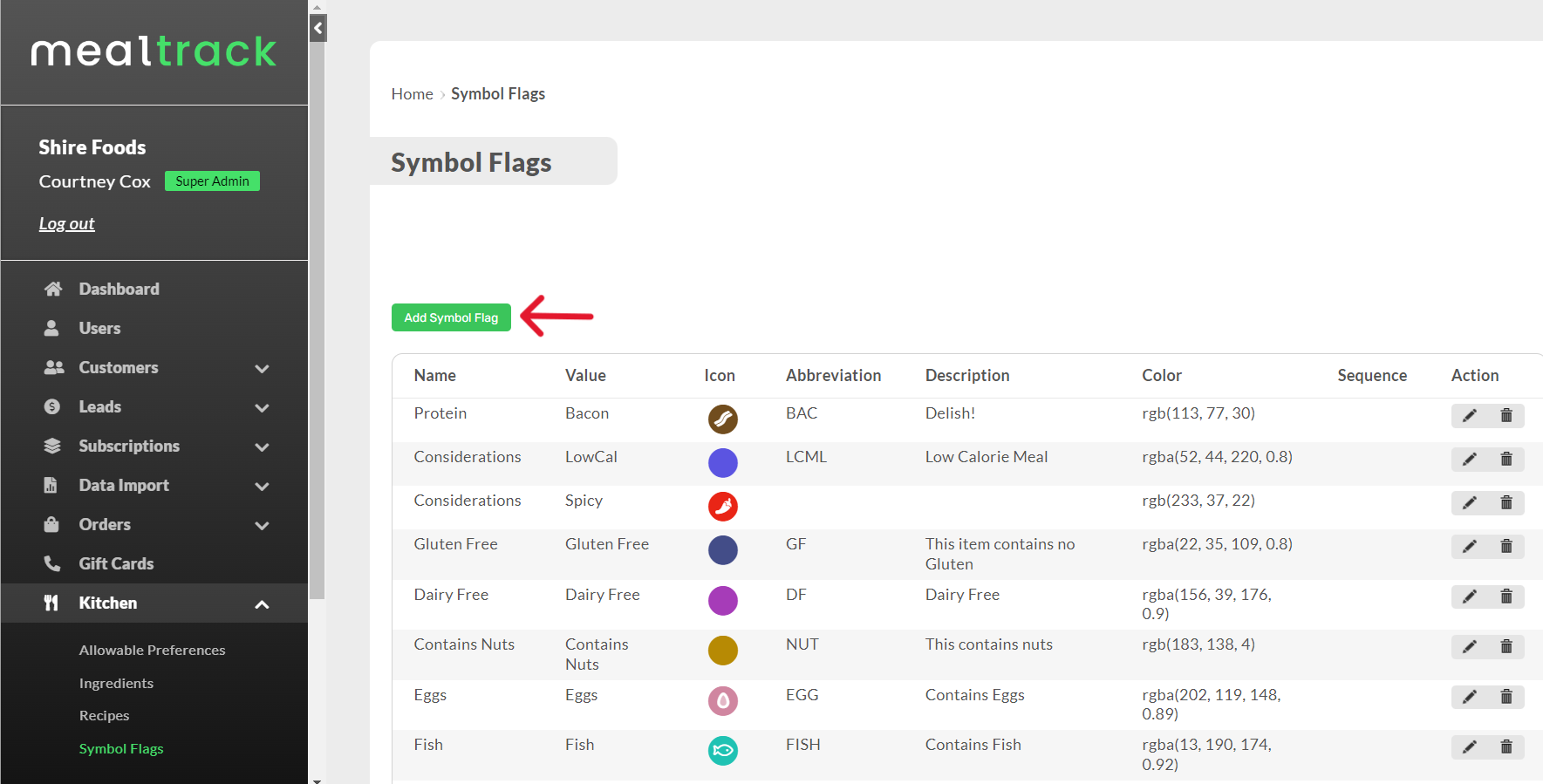1543x784 pixels.
Task: Delete the Gluten Free symbol flag
Action: (1506, 547)
